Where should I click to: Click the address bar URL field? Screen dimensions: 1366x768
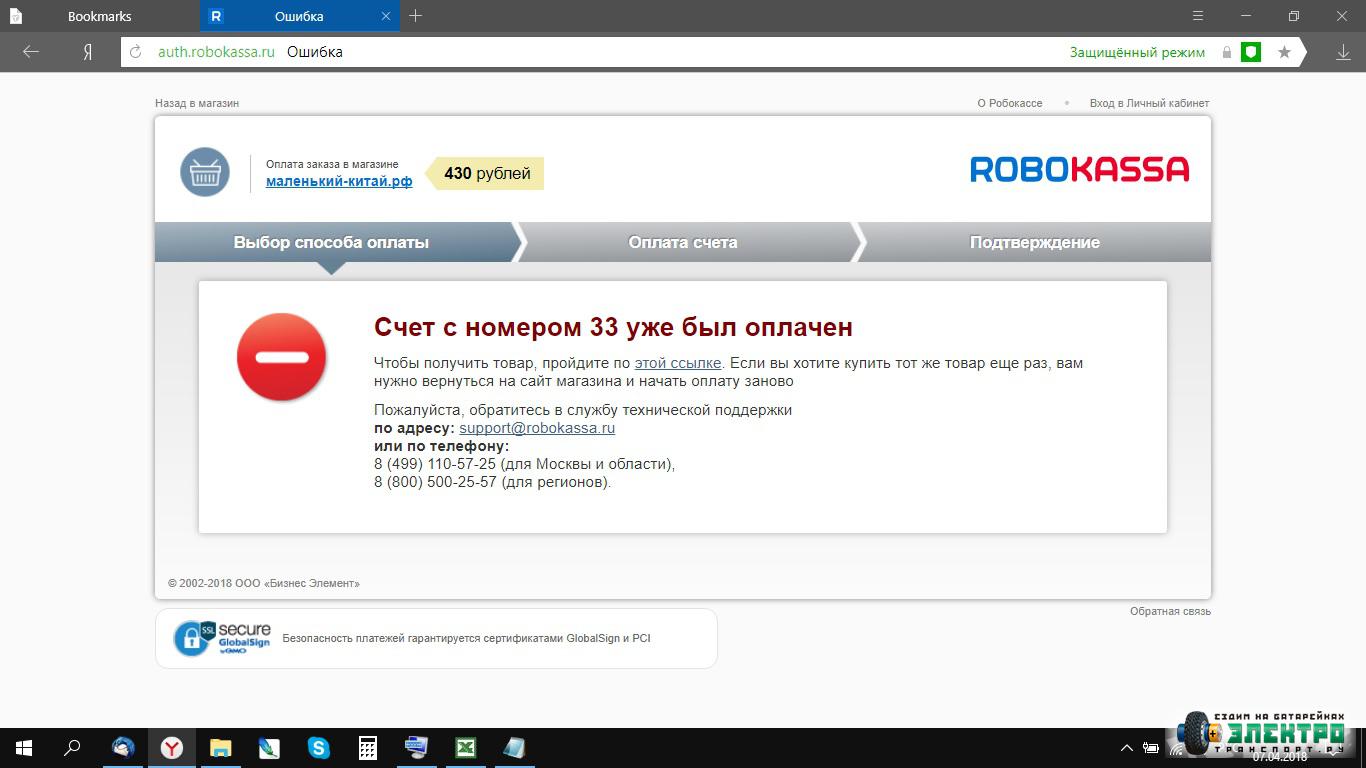[x=600, y=52]
